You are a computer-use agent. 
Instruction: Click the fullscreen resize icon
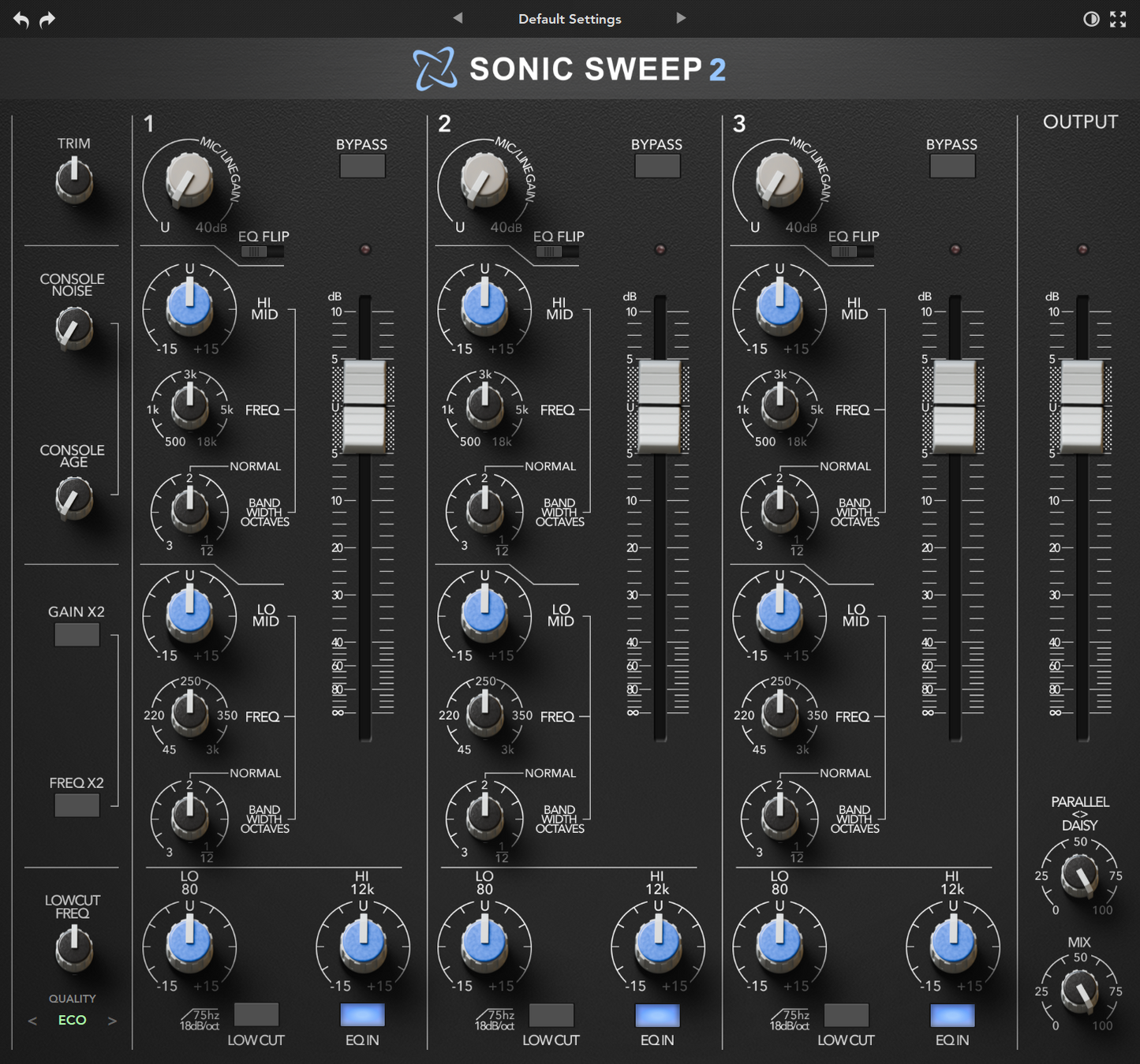pyautogui.click(x=1119, y=19)
